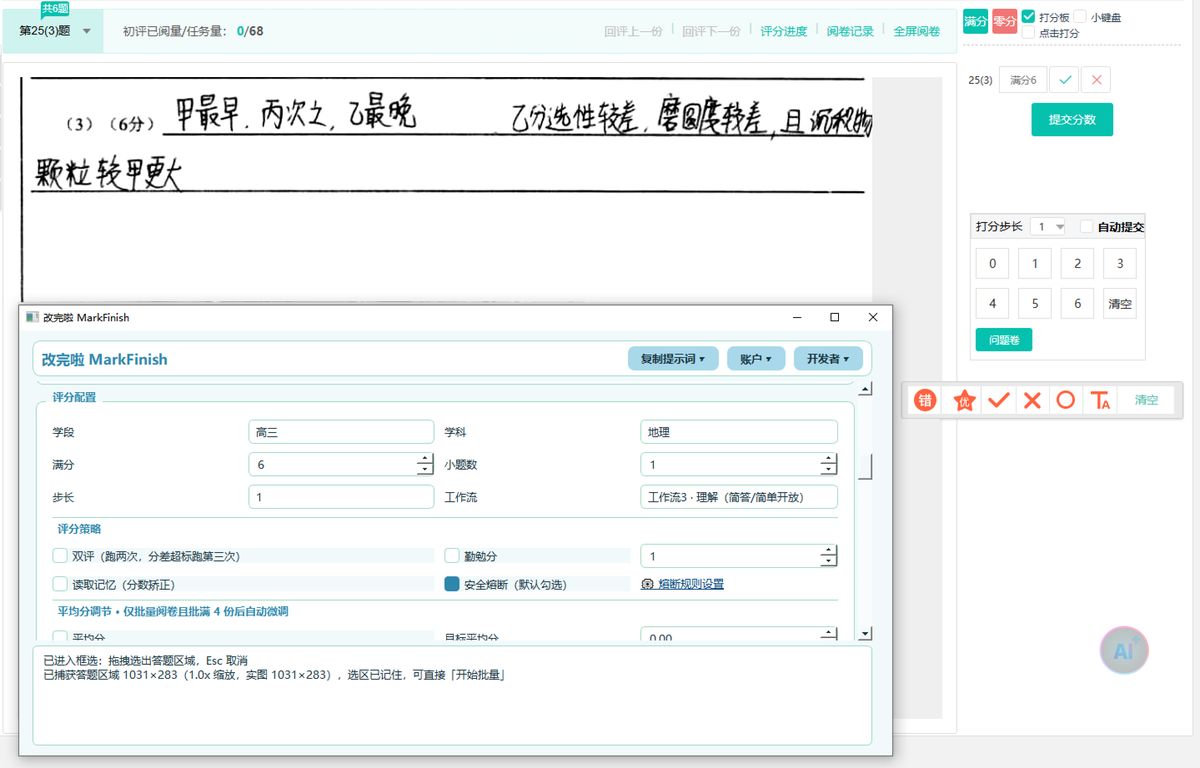Select the red 错 (wrong) annotation stamp
The image size is (1200, 768).
(926, 400)
